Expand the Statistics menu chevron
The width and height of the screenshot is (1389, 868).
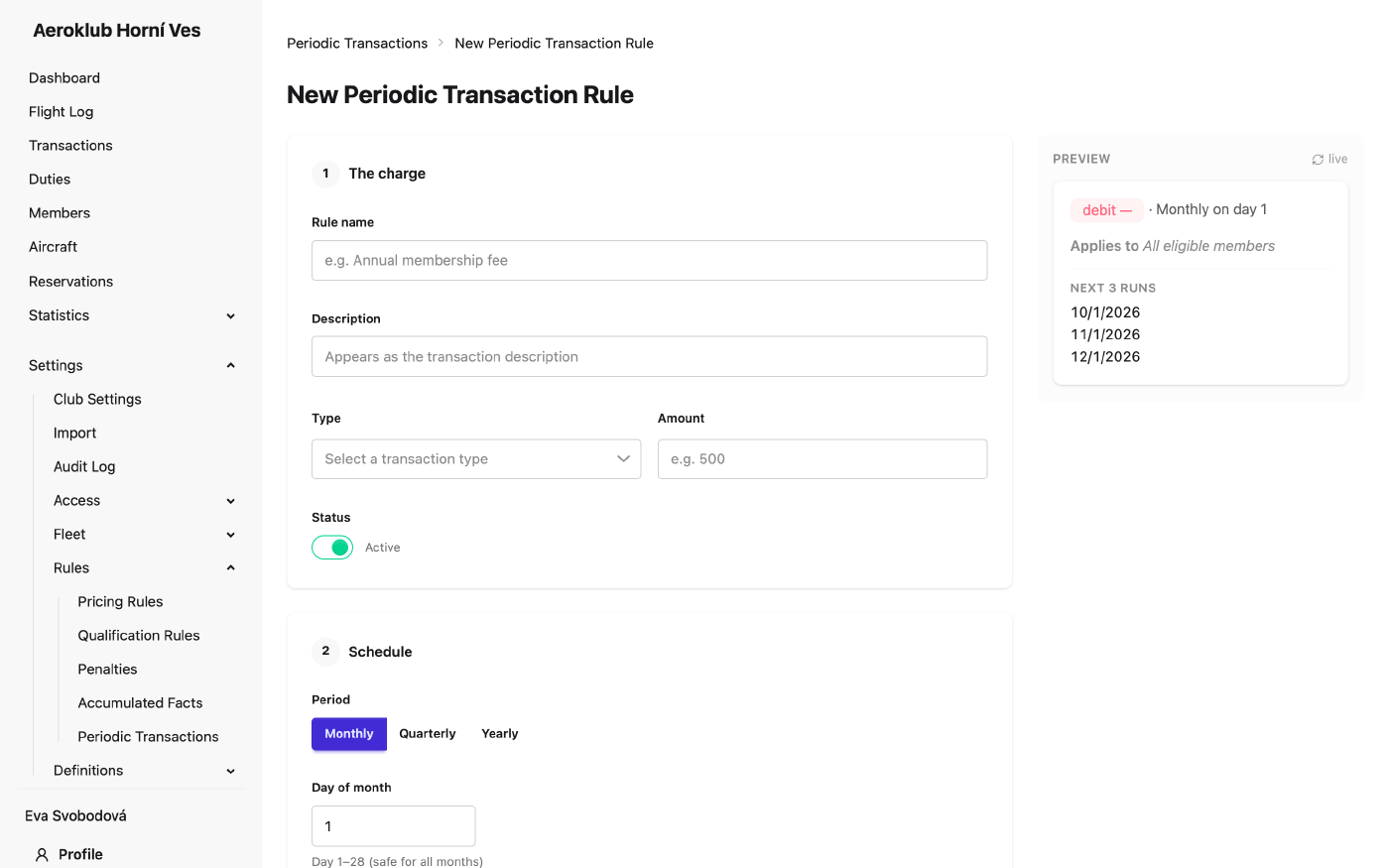[x=231, y=315]
